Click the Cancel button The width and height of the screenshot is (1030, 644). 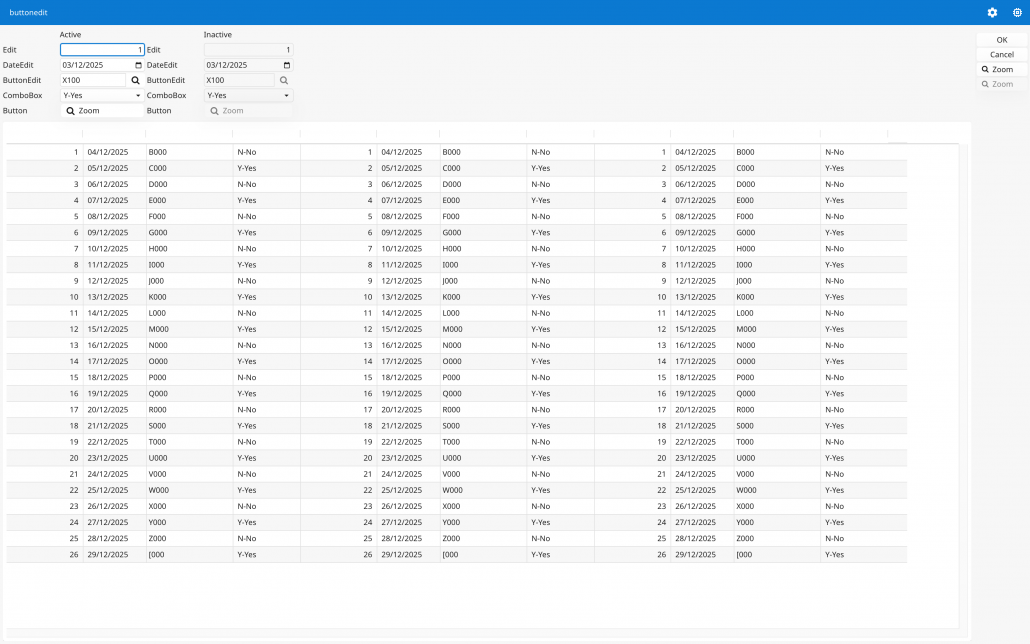tap(1001, 55)
